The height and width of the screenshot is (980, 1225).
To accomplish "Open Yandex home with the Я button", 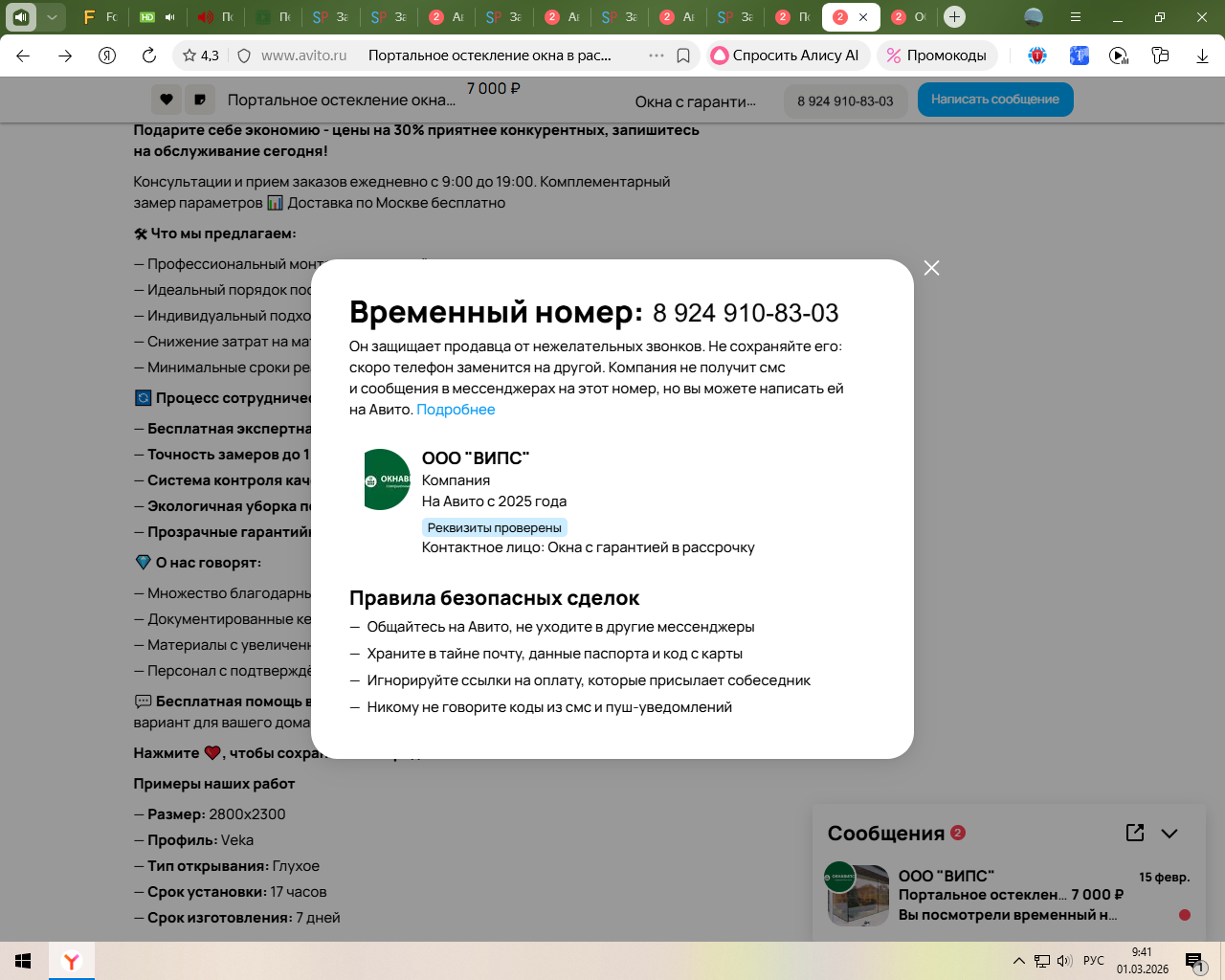I will tap(107, 56).
